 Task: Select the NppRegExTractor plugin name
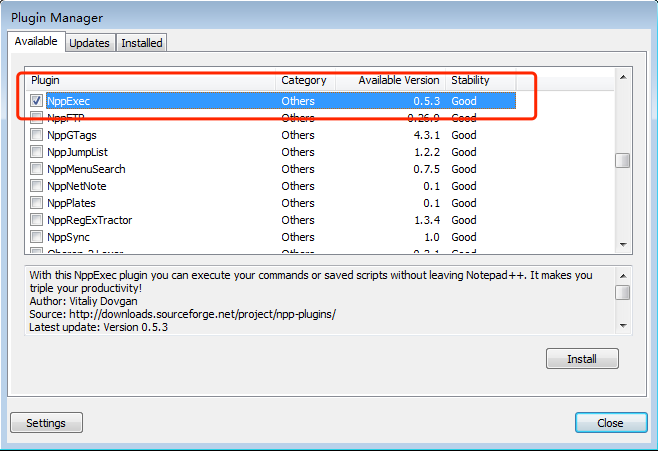[x=89, y=220]
